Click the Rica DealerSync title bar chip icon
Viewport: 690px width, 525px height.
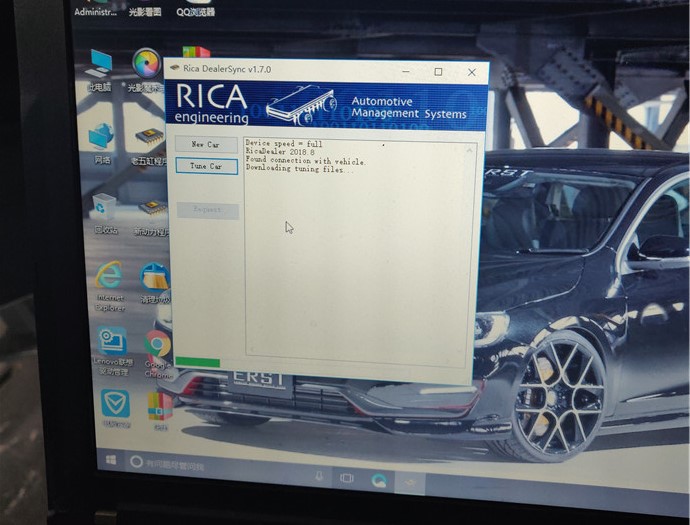[x=175, y=67]
